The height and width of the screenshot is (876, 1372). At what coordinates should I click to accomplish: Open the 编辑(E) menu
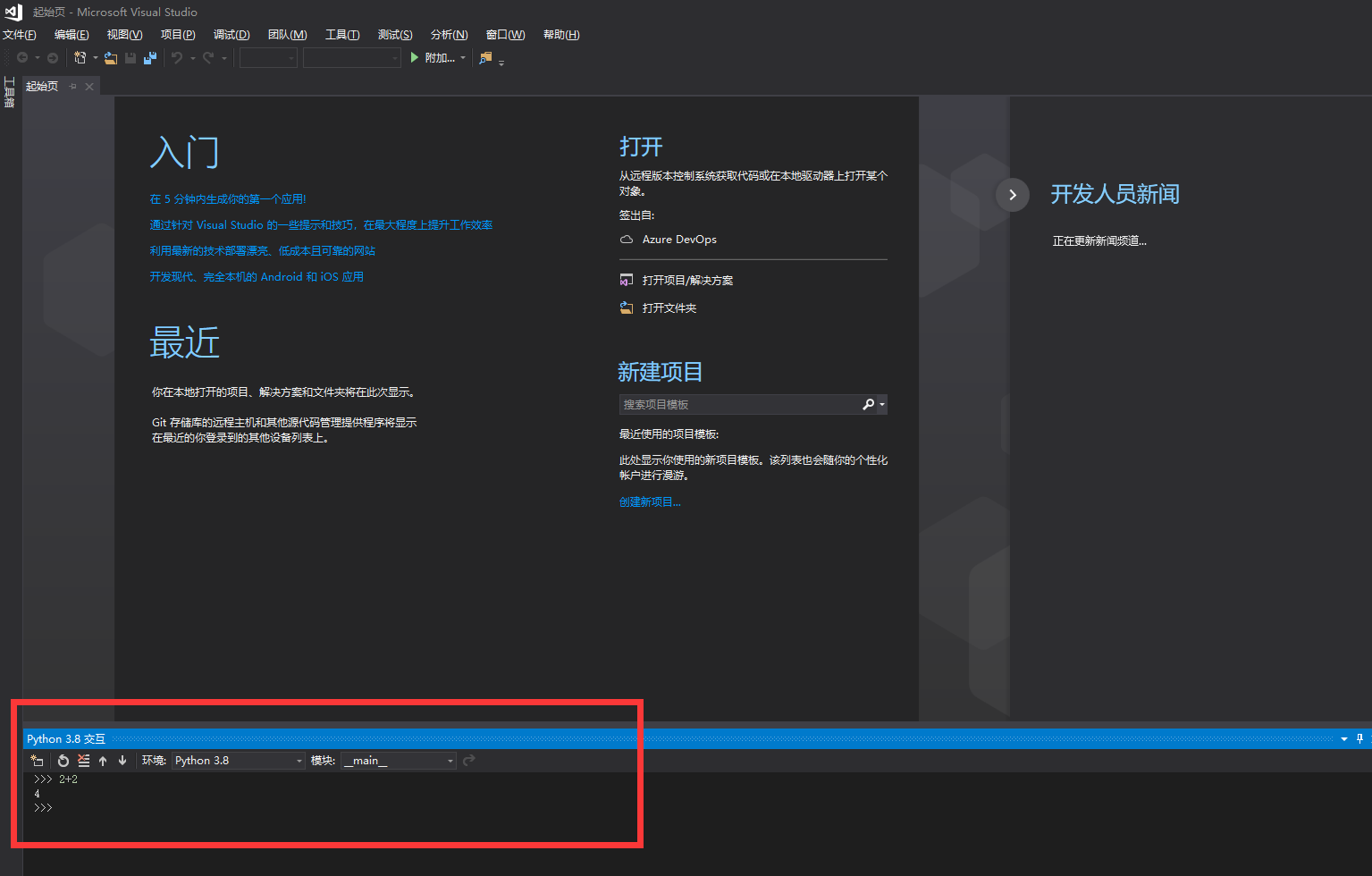pyautogui.click(x=72, y=35)
